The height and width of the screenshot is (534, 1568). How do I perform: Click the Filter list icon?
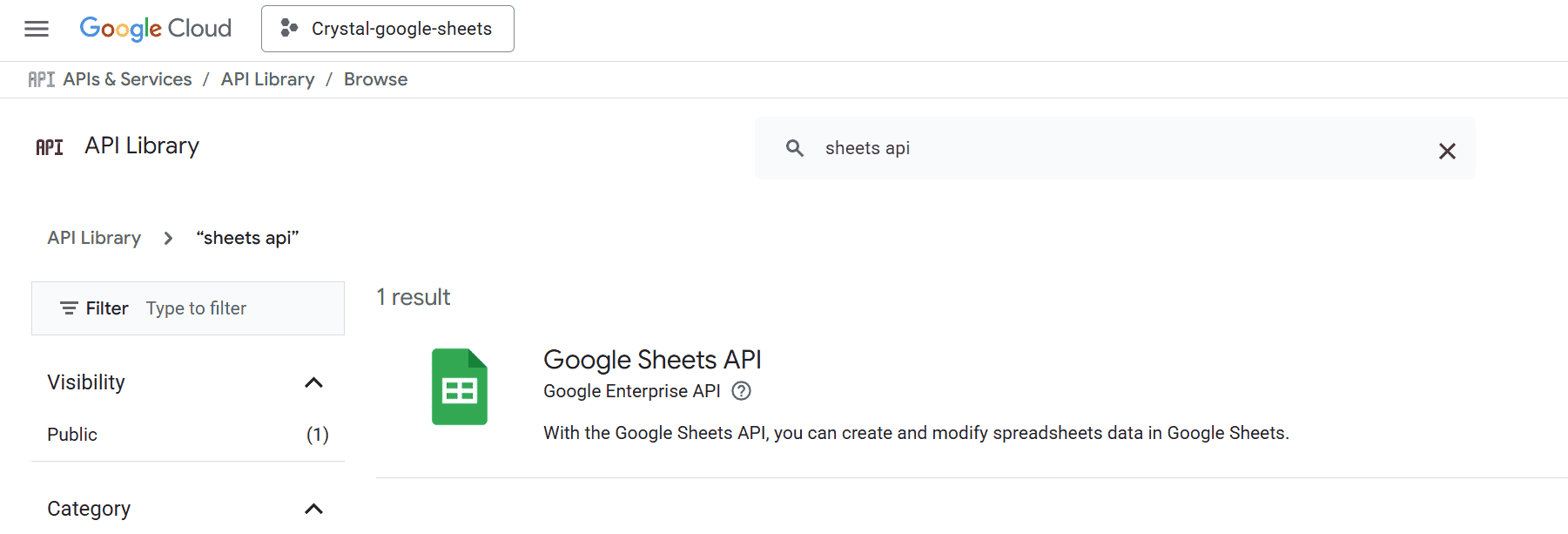point(69,308)
